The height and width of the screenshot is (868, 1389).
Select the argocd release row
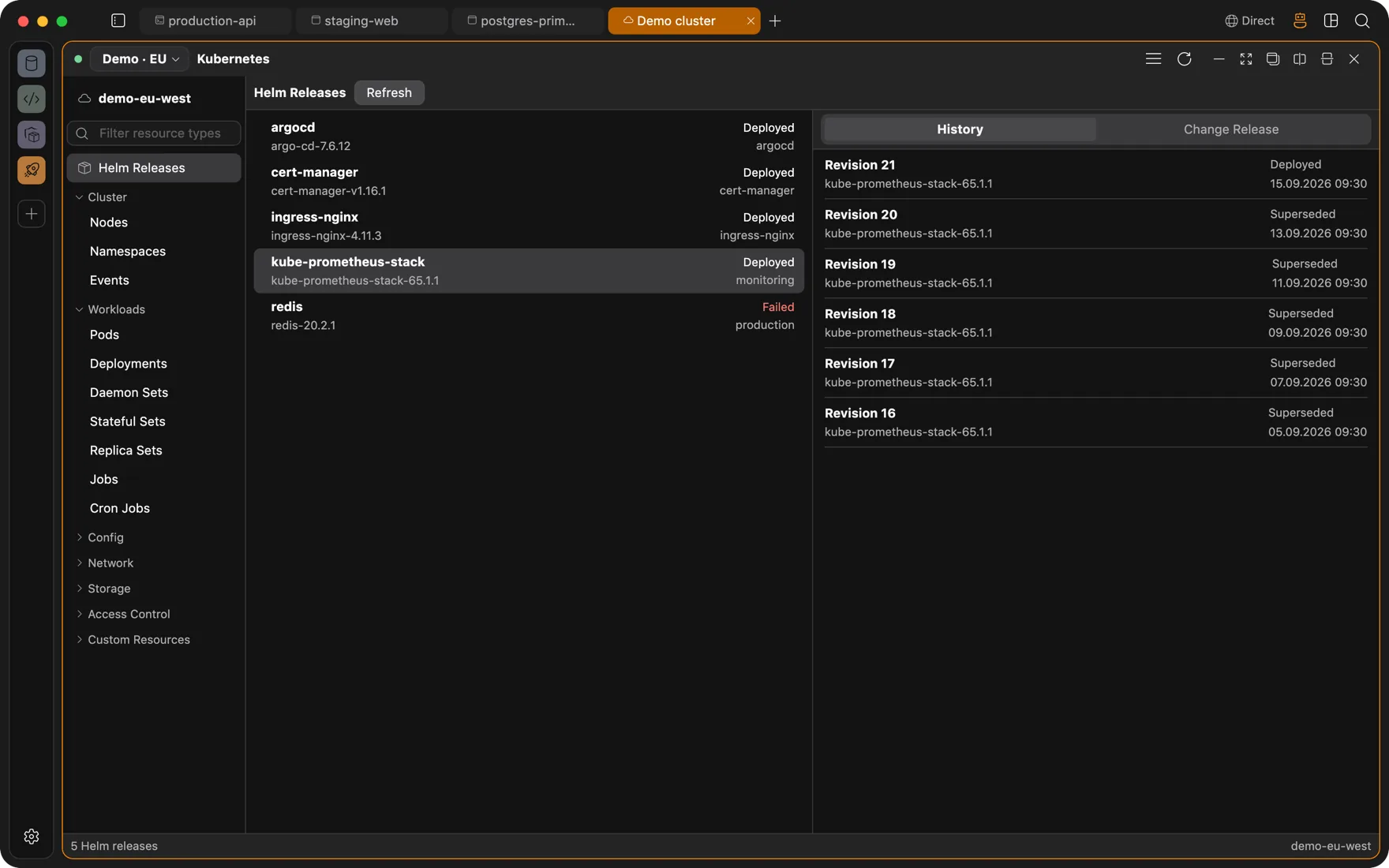pos(529,137)
